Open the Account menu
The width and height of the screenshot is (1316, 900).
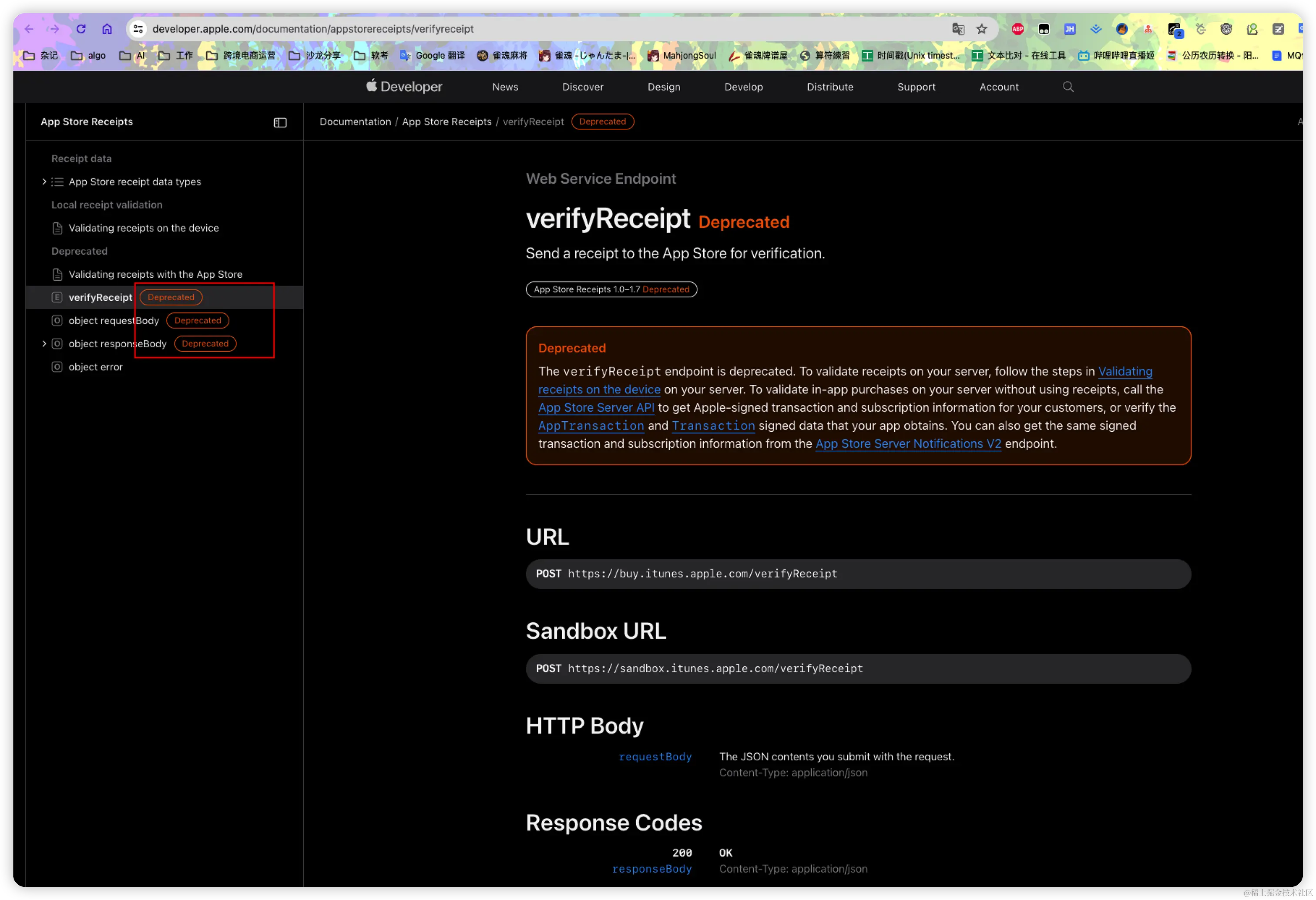[999, 87]
